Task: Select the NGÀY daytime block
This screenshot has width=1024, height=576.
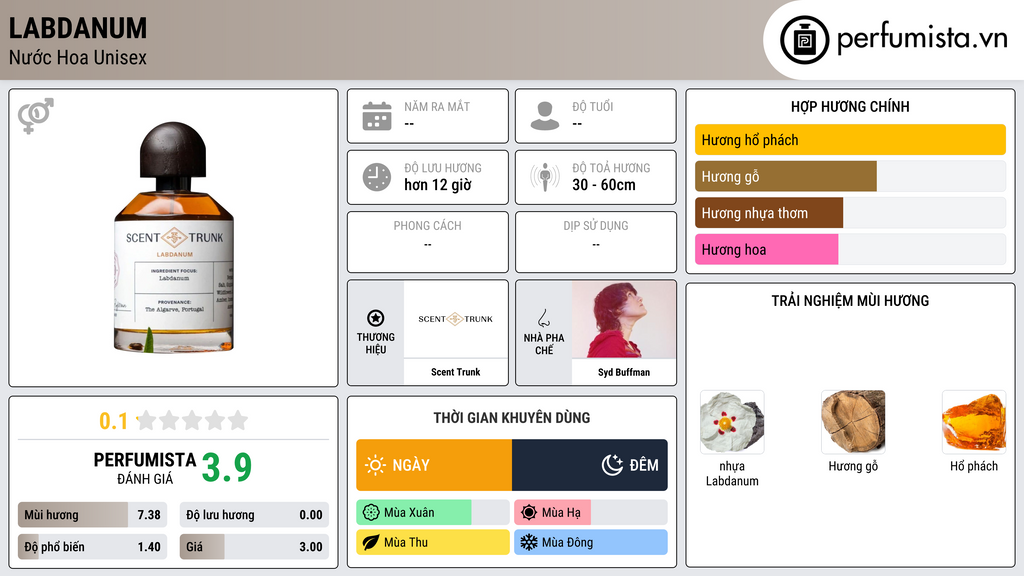Action: [x=434, y=465]
